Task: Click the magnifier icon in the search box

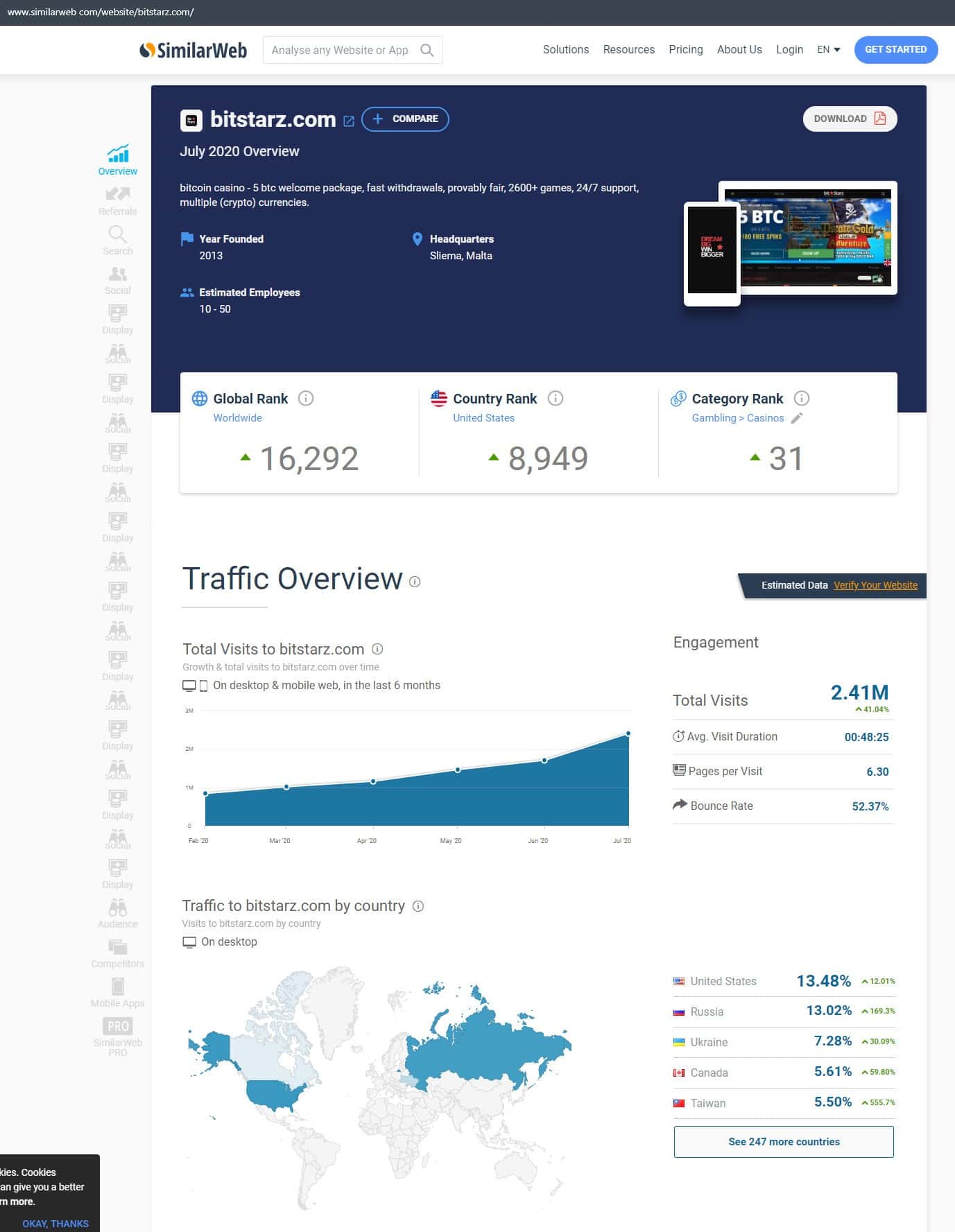Action: tap(427, 50)
